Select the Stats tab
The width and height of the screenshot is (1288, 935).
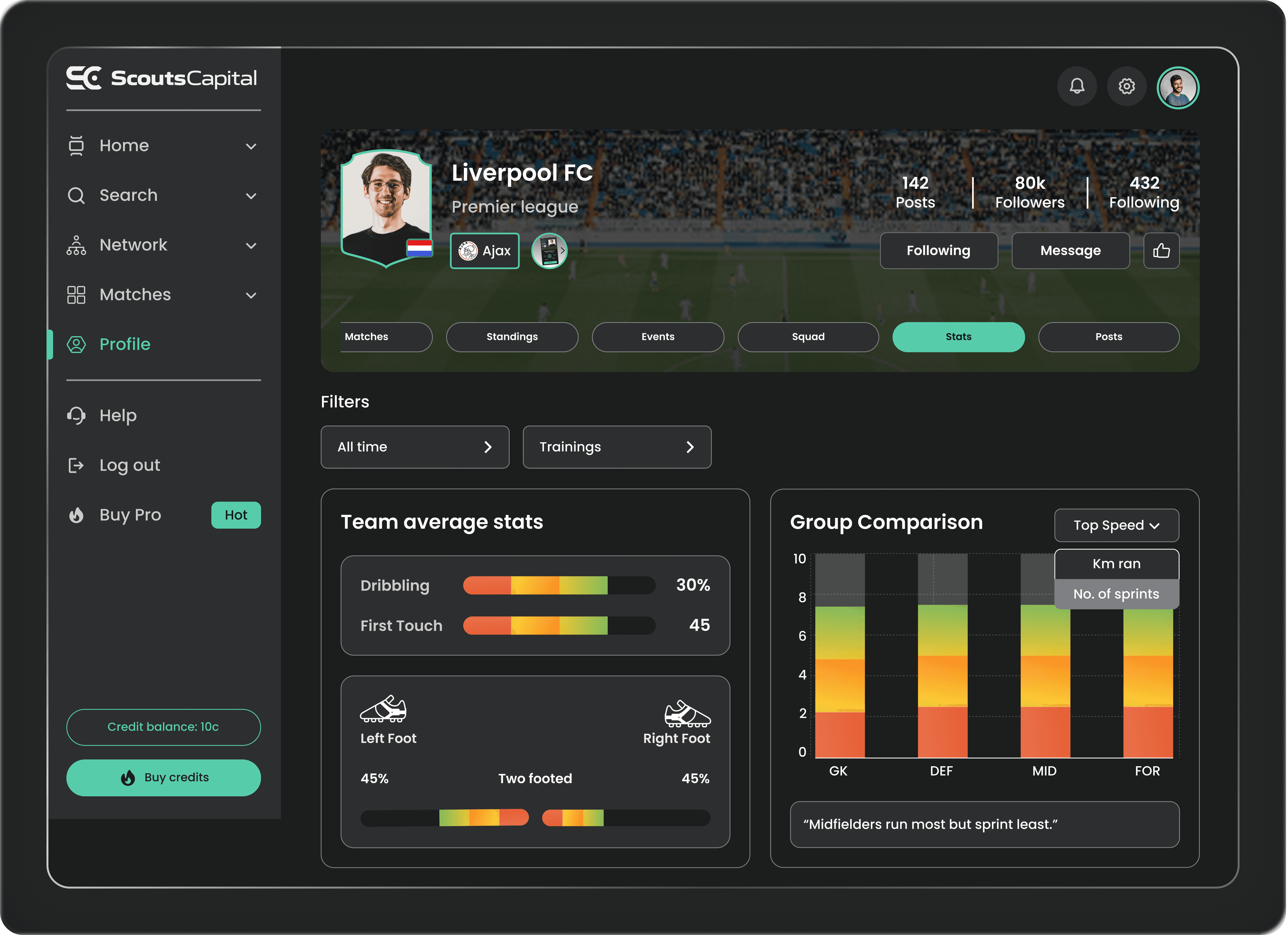pos(958,337)
